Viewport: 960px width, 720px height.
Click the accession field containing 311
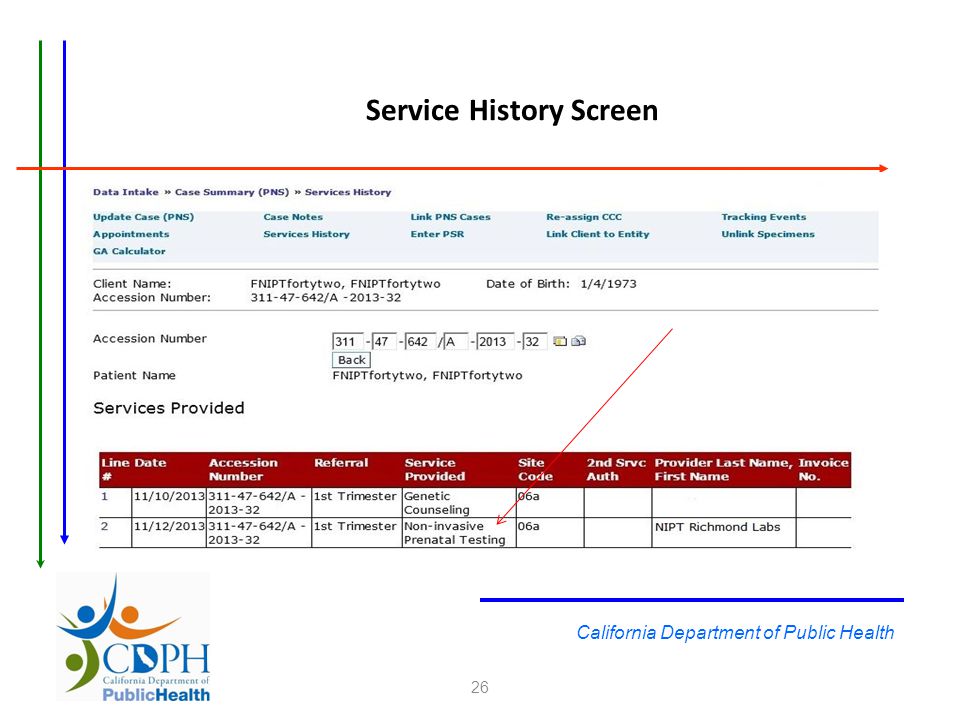tap(348, 342)
